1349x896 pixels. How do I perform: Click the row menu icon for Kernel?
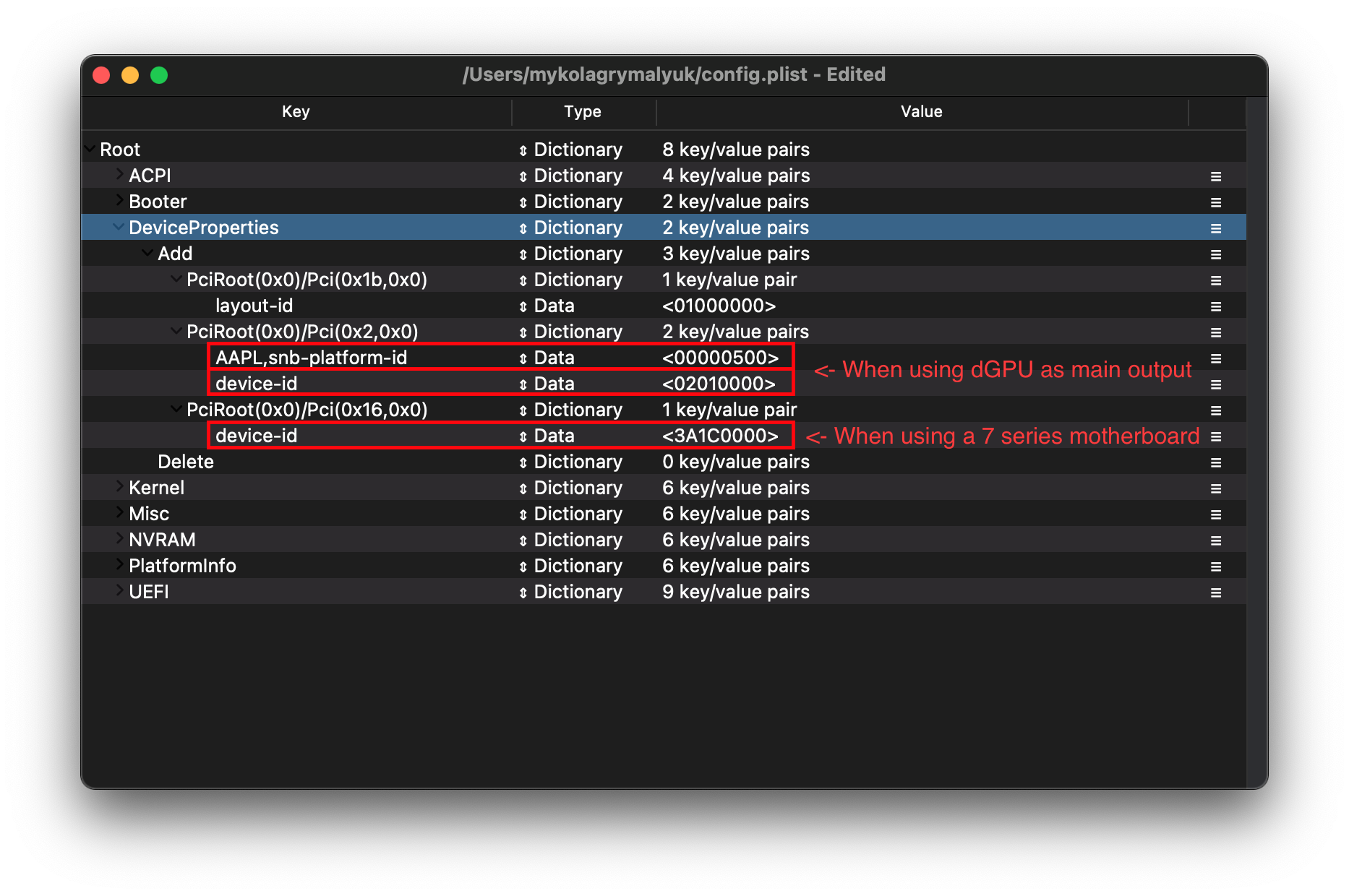(x=1216, y=488)
